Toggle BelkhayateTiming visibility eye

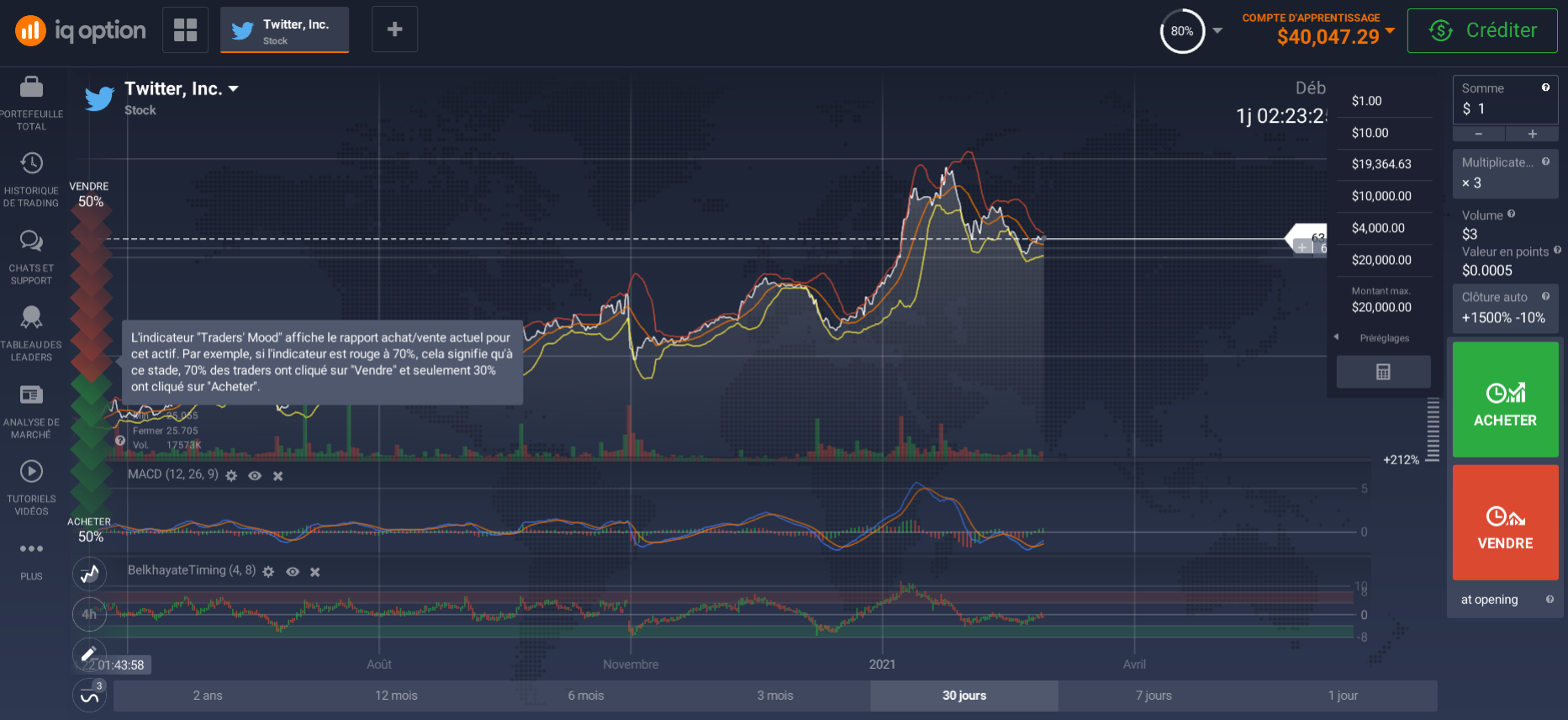(x=293, y=572)
